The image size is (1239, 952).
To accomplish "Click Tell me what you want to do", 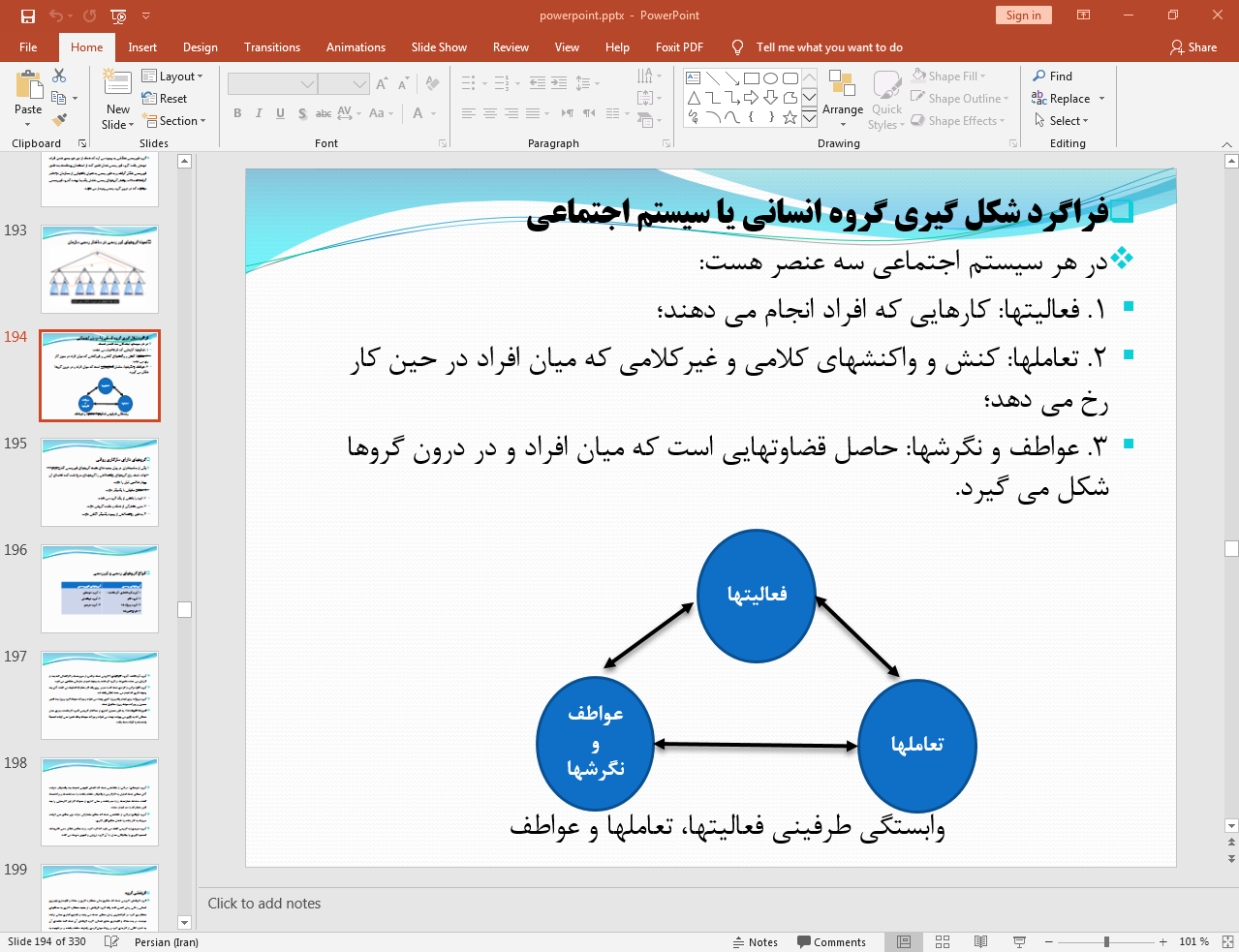I will pos(829,46).
